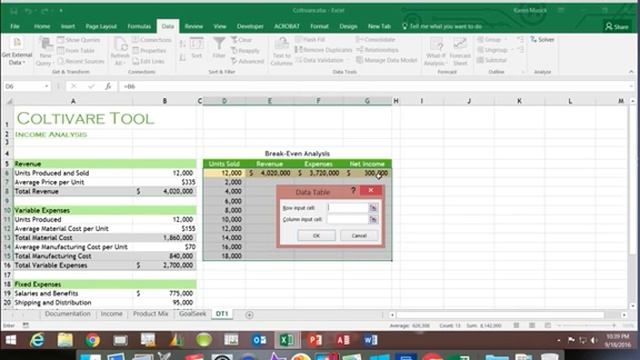The height and width of the screenshot is (360, 640).
Task: Open the GoalSeek sheet tab
Action: 192,314
